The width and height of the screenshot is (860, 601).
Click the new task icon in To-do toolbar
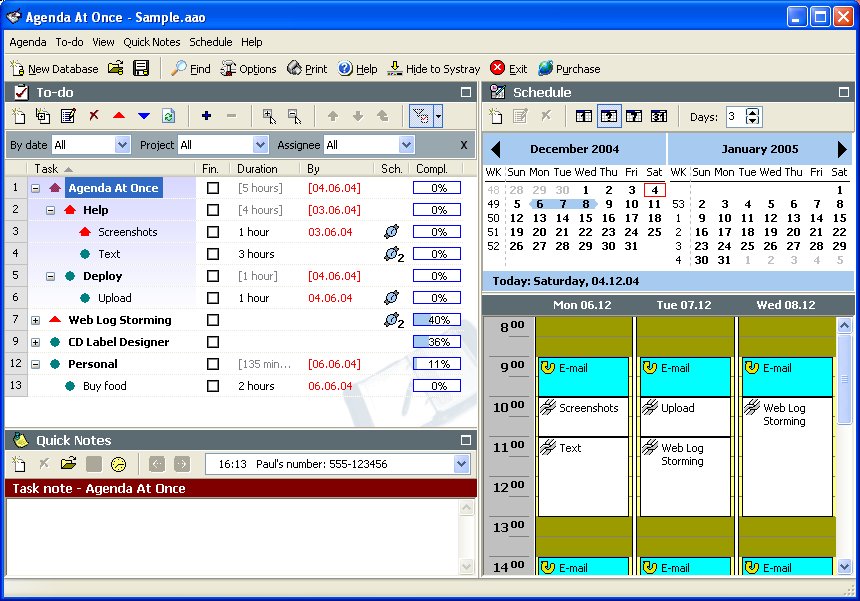[x=19, y=116]
